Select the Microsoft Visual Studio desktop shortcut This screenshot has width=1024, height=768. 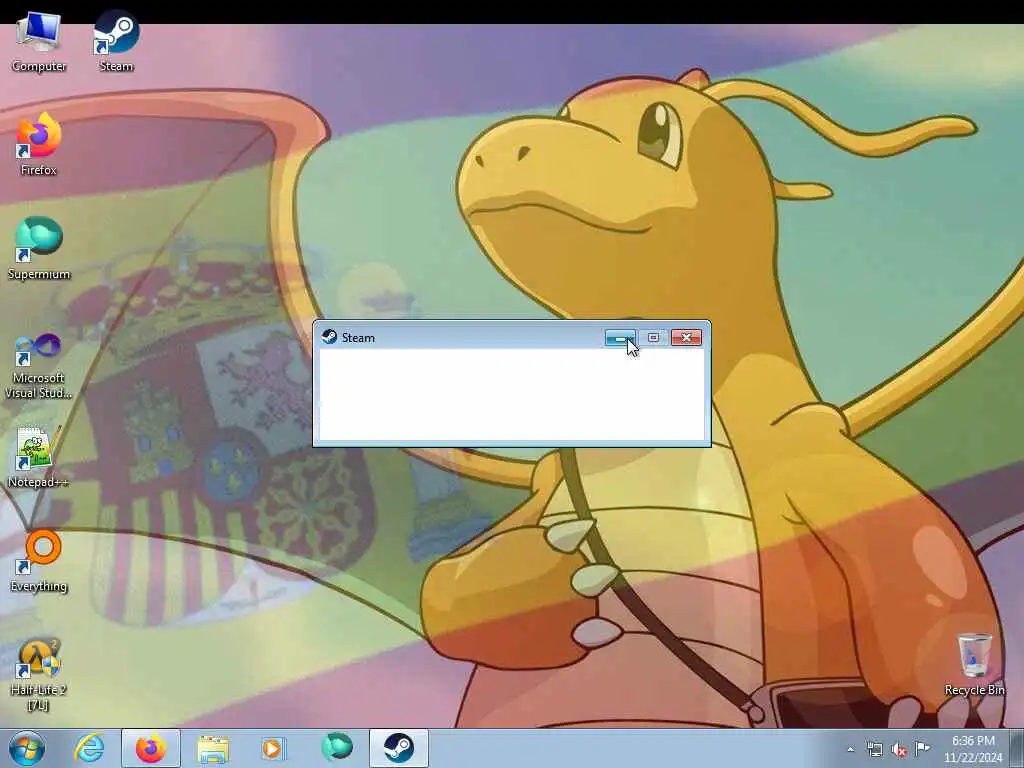39,366
